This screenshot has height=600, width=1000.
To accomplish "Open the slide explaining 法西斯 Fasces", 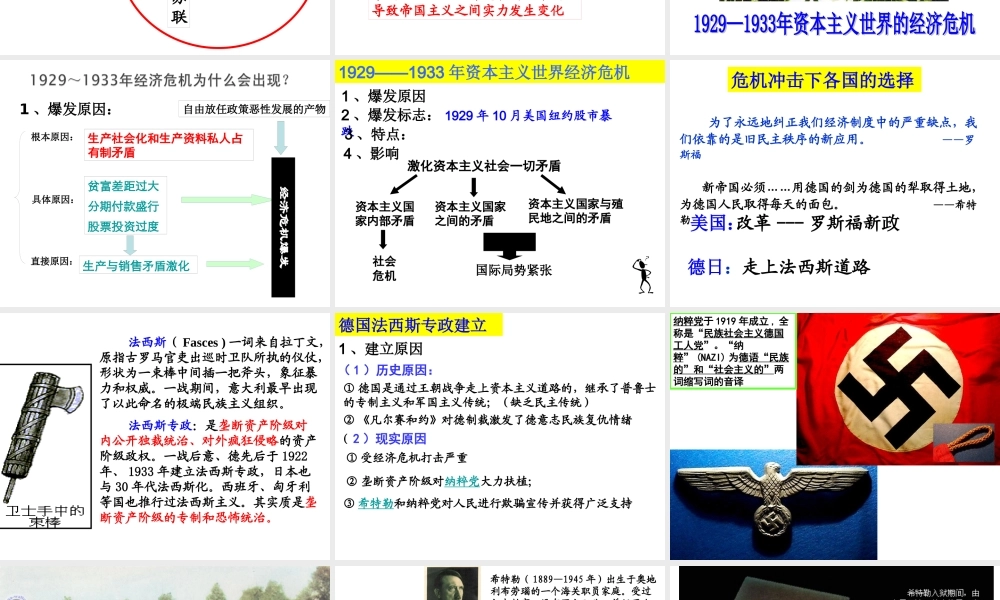I will [165, 436].
